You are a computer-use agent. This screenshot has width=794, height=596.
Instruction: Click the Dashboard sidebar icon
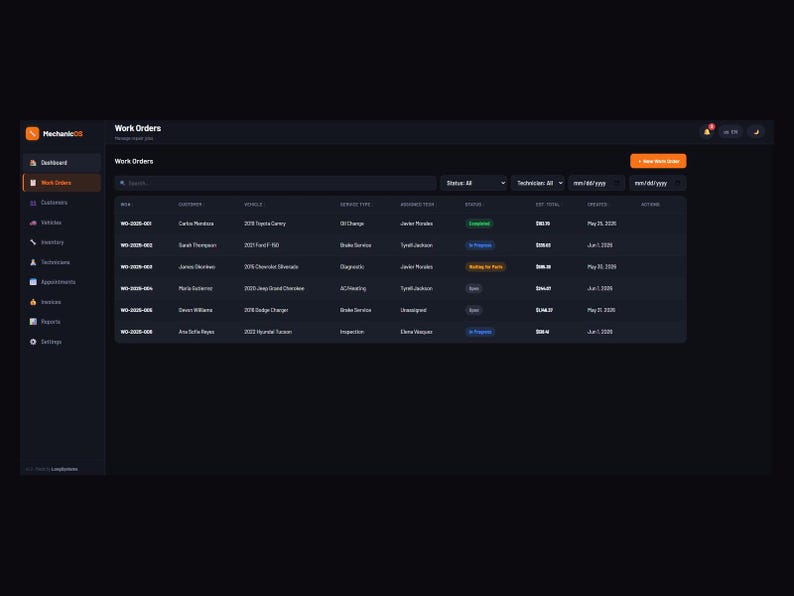(x=33, y=163)
